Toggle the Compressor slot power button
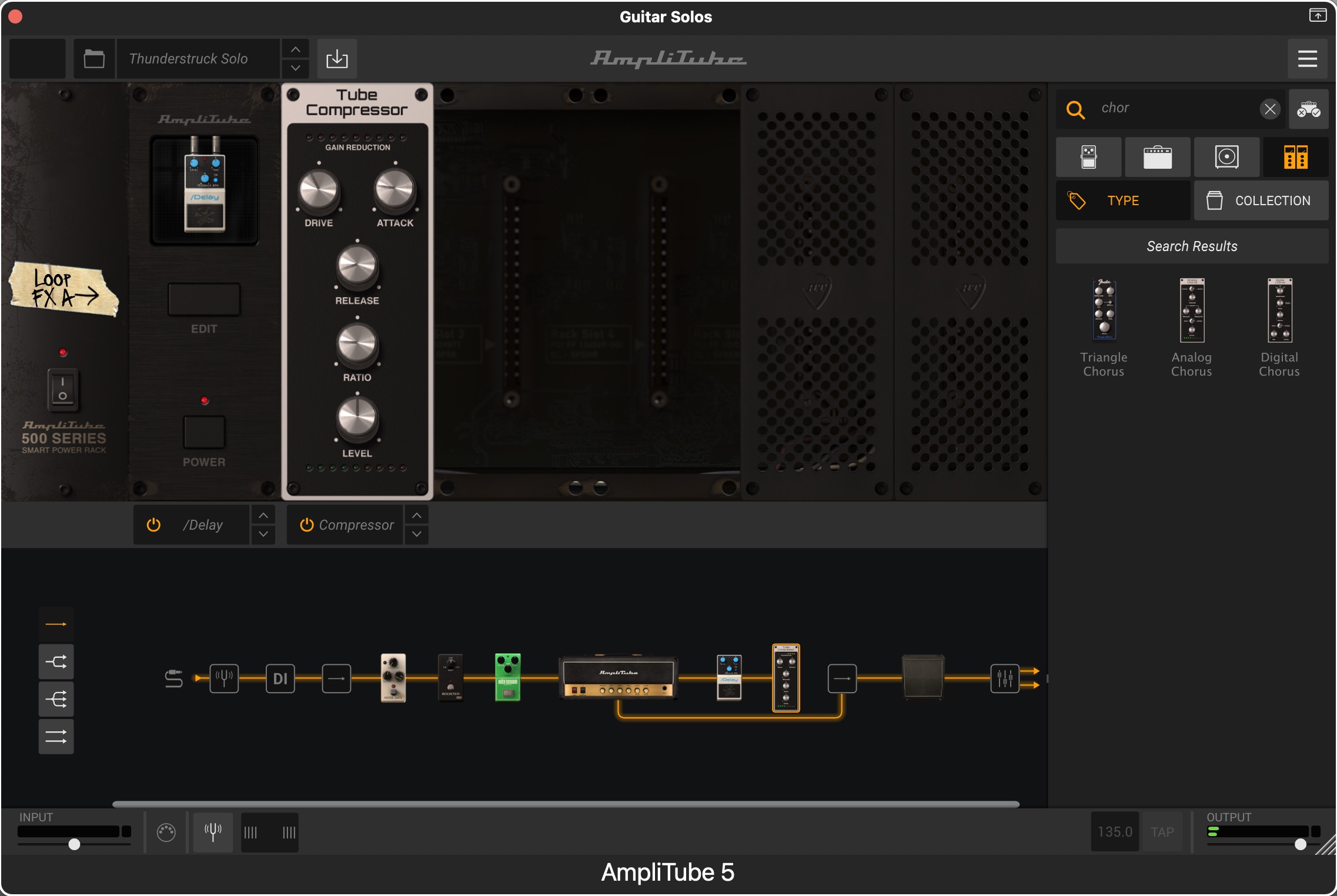This screenshot has height=896, width=1337. tap(306, 524)
